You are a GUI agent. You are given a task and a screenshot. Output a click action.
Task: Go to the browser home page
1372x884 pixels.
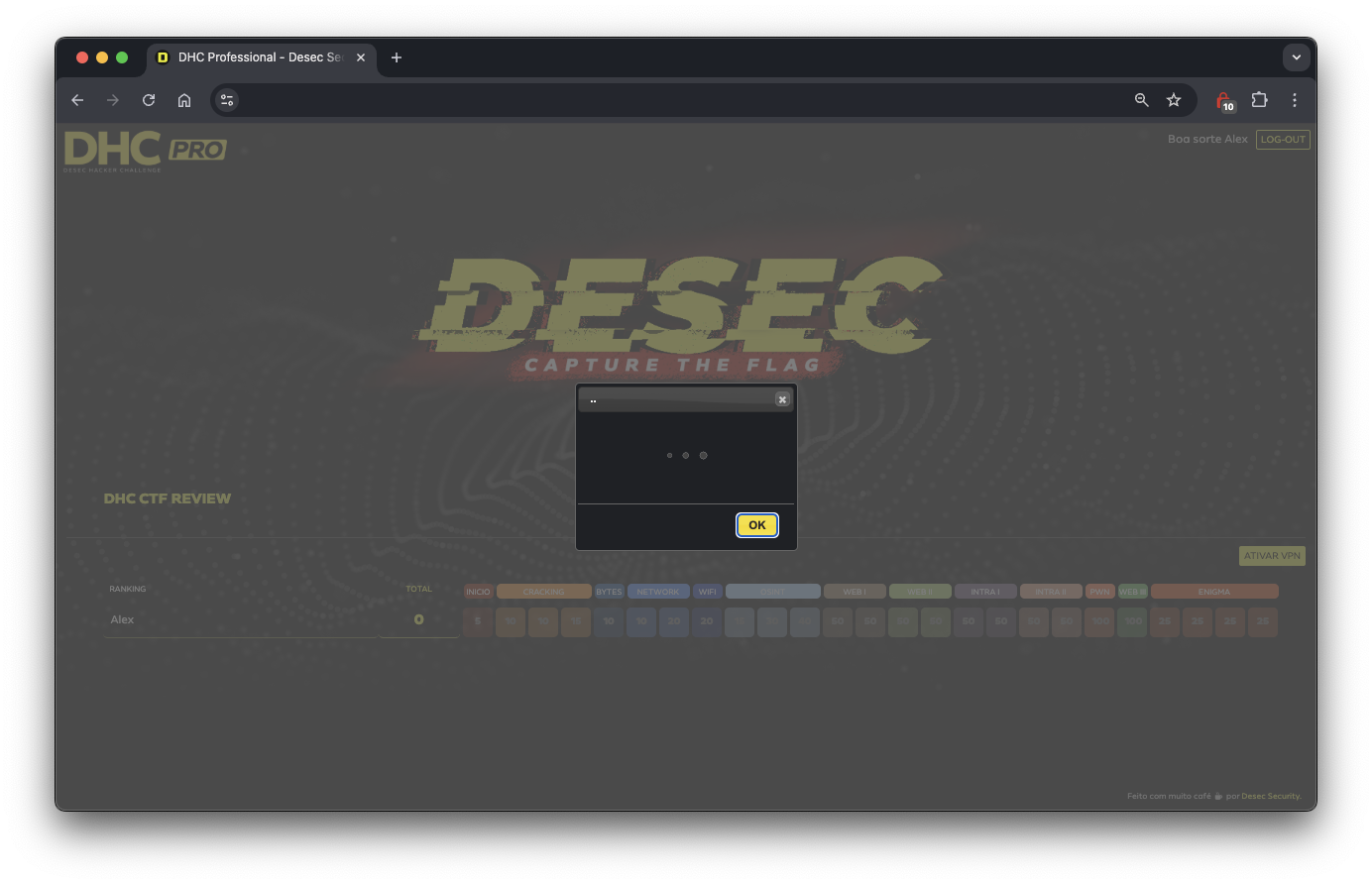[x=184, y=100]
